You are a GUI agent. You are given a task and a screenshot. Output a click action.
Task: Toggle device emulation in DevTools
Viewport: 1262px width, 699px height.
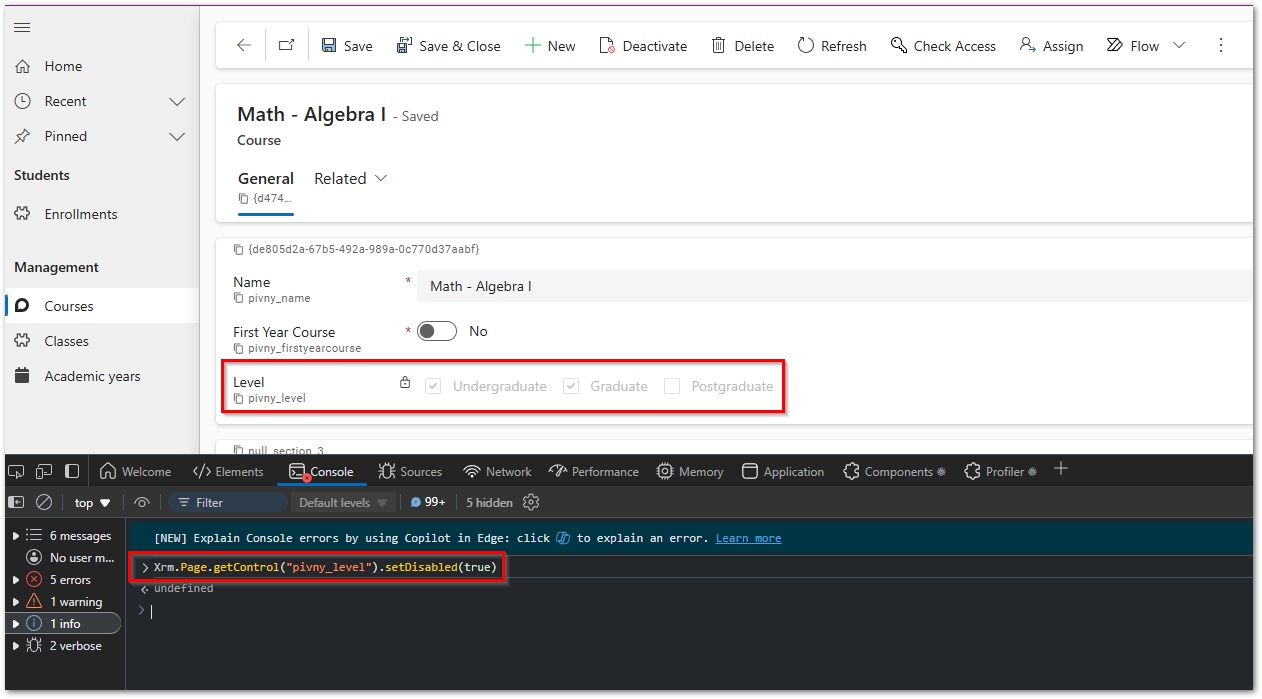point(44,471)
